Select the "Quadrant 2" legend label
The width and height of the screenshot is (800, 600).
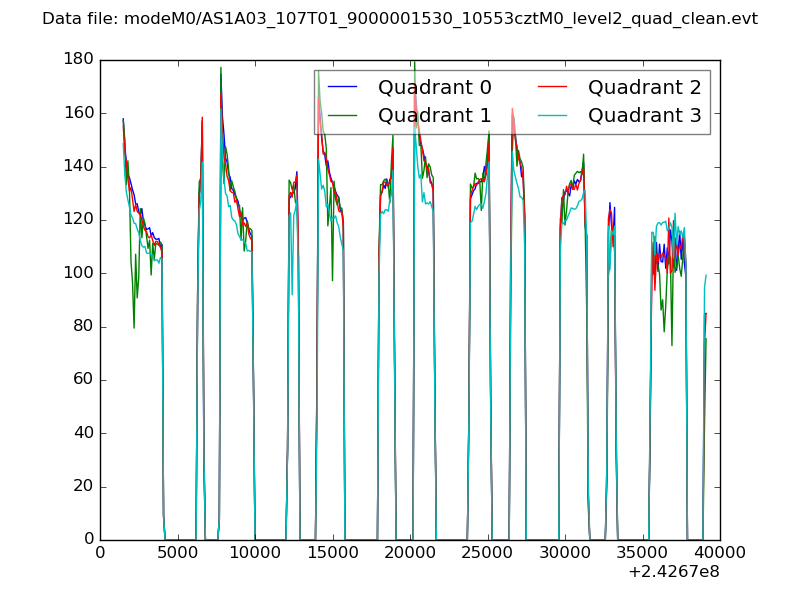644,88
